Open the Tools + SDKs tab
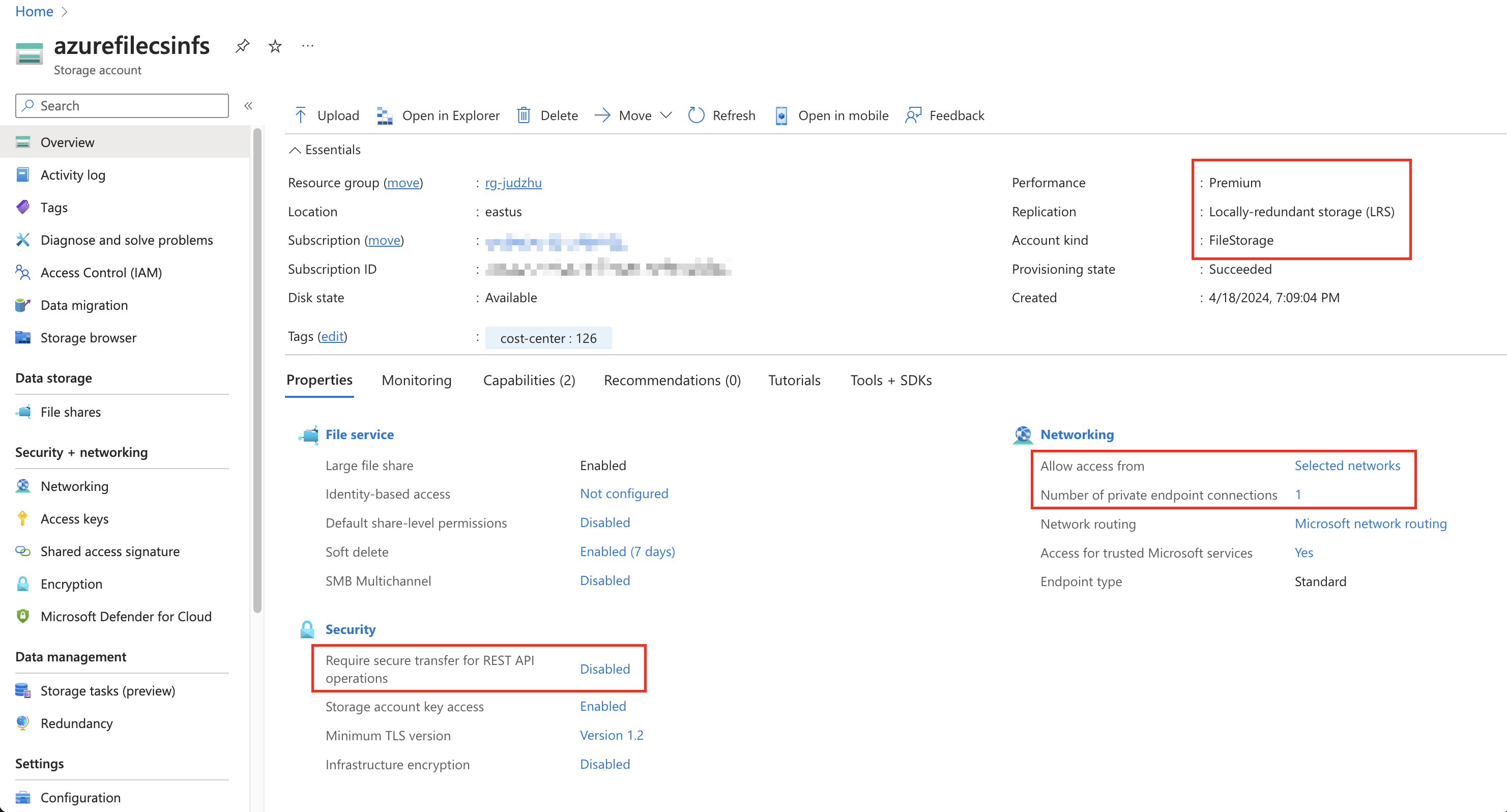The height and width of the screenshot is (812, 1507). (890, 380)
